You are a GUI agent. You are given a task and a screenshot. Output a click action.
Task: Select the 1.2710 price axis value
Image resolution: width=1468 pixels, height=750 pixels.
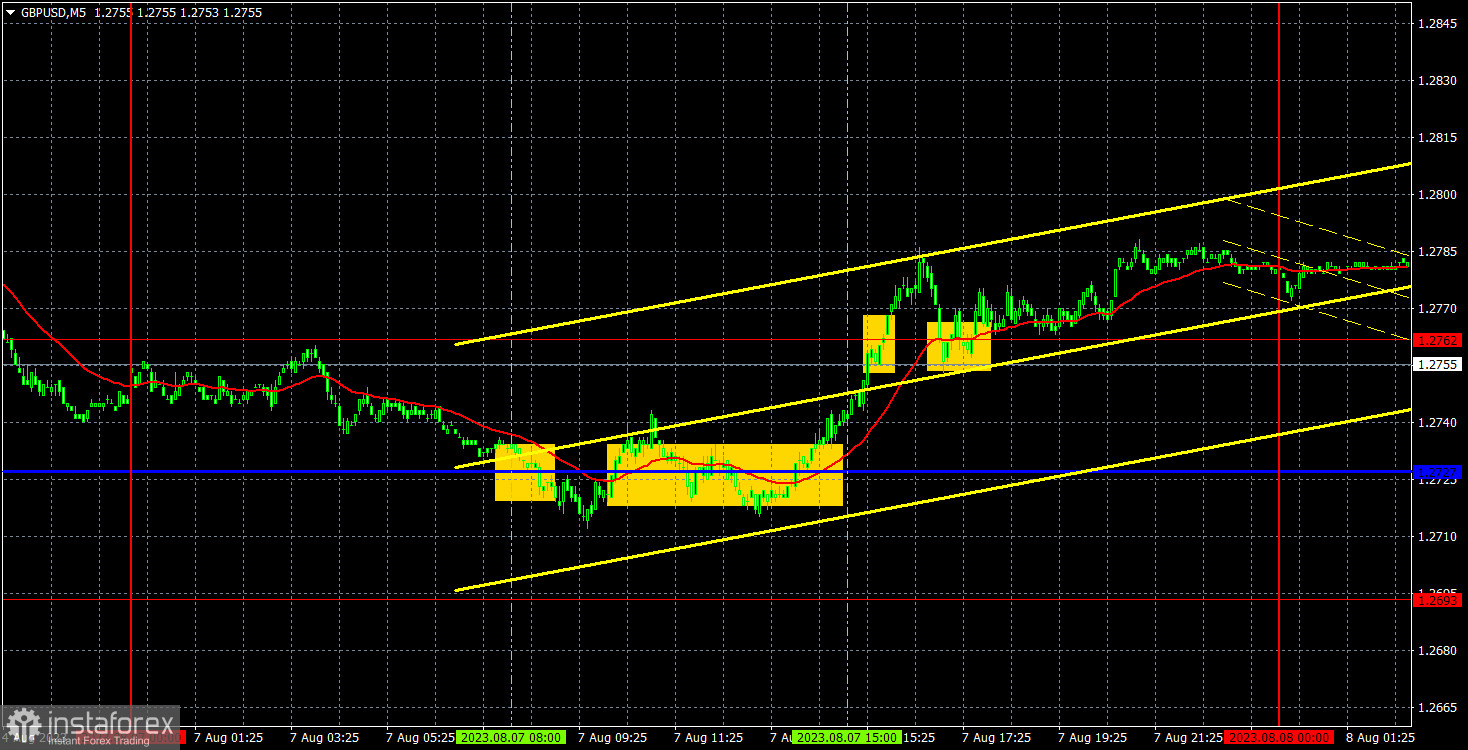(x=1438, y=537)
